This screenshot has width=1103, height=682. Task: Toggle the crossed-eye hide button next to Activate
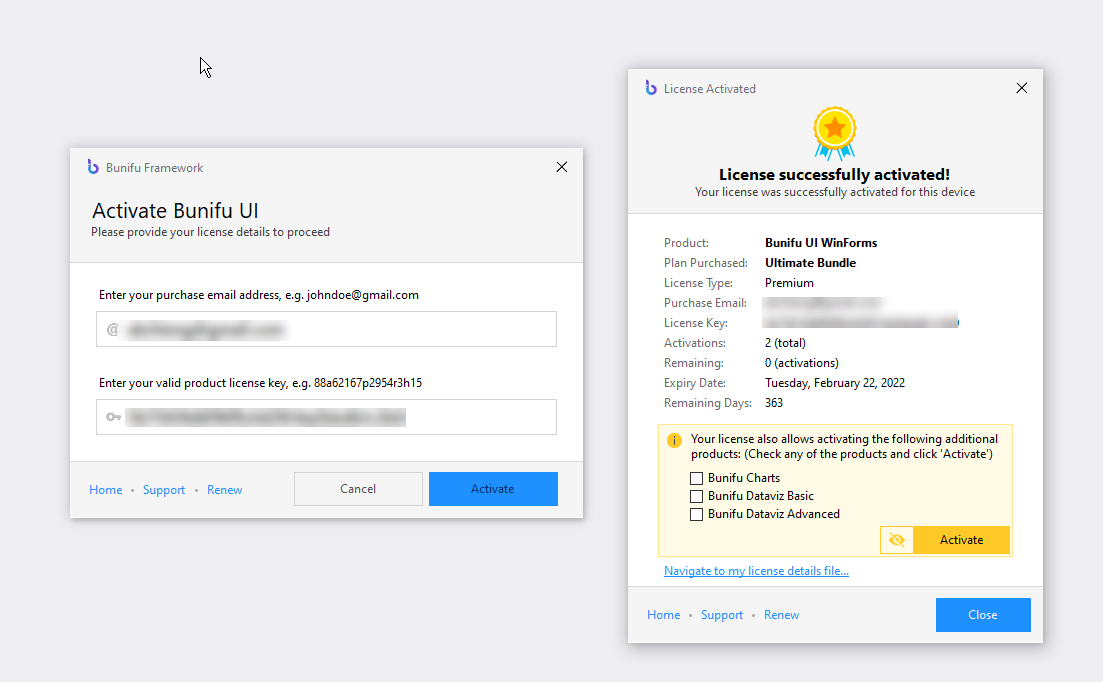pos(897,540)
